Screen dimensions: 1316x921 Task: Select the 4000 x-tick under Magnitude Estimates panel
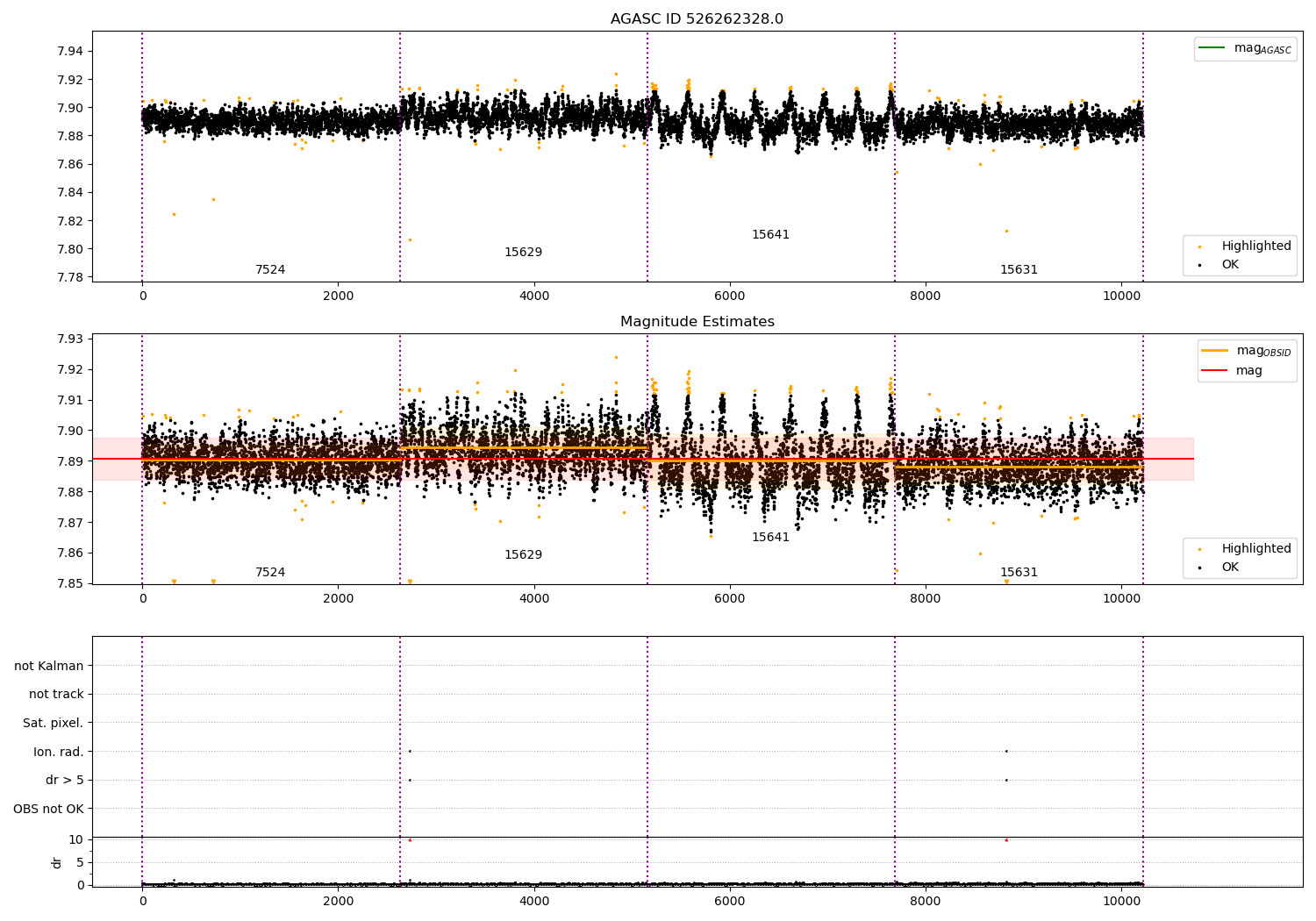click(x=534, y=598)
